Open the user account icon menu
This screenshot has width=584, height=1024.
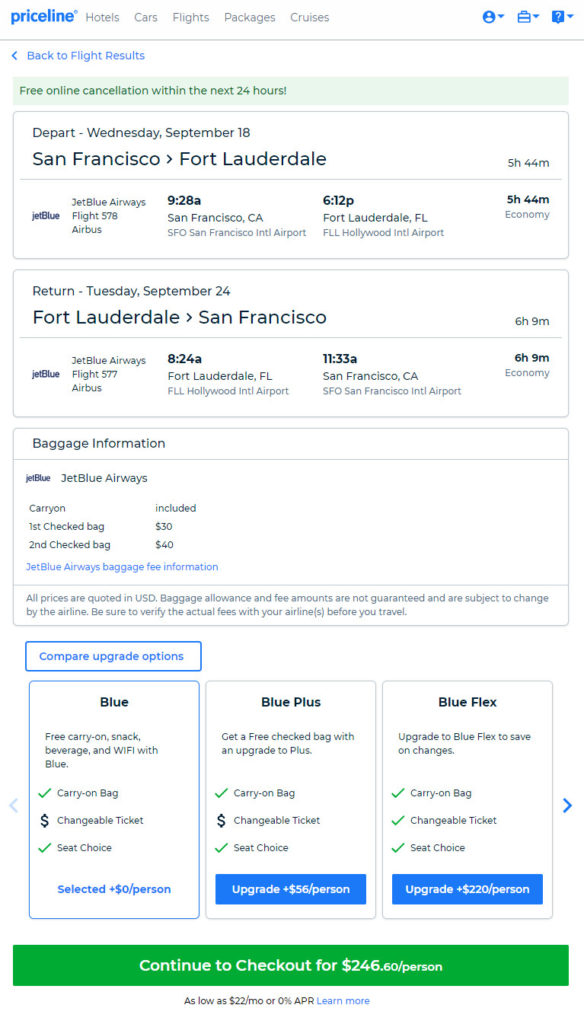[x=493, y=18]
